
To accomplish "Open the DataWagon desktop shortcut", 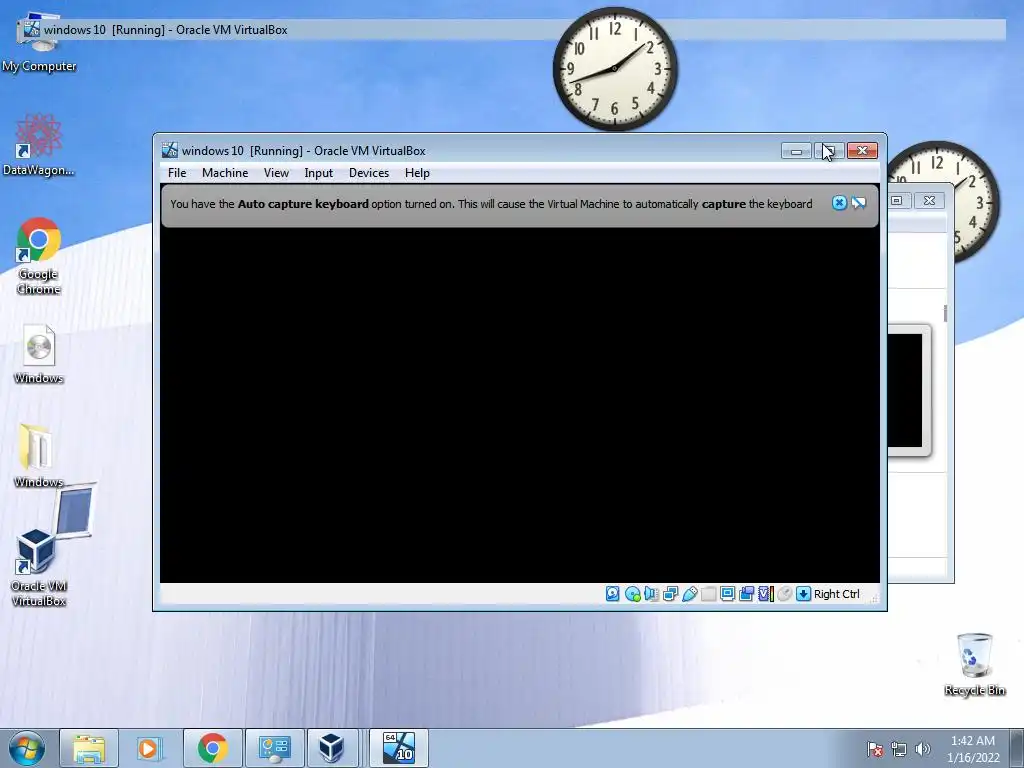I will (x=39, y=145).
